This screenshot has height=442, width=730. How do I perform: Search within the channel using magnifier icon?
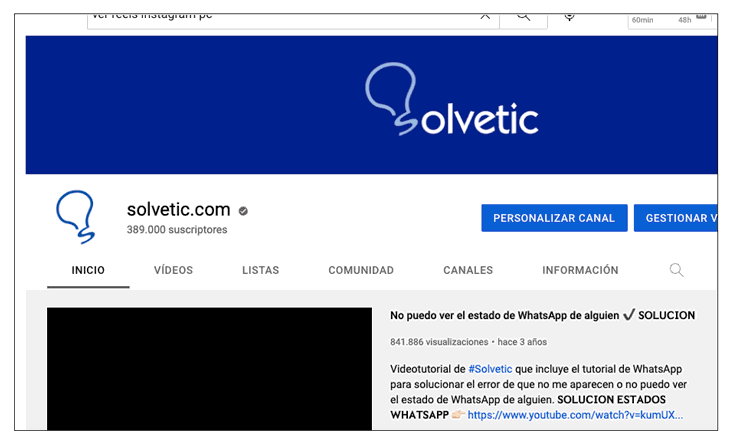[x=676, y=270]
